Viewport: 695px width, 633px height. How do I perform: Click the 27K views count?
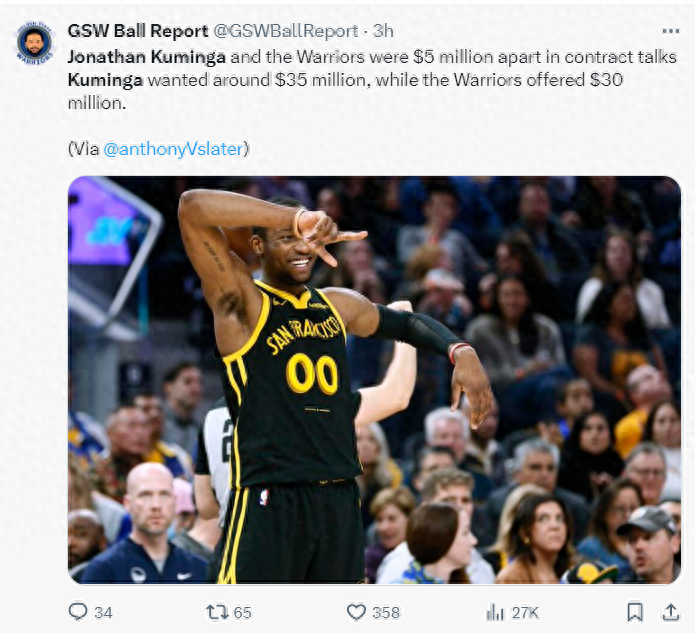click(x=525, y=613)
